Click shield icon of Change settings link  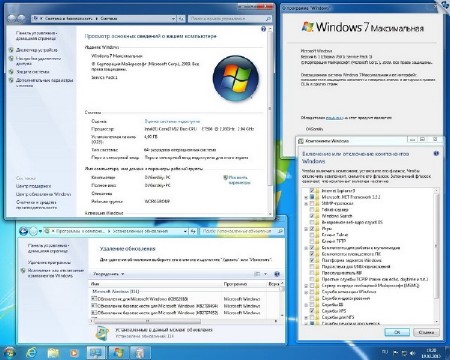click(x=225, y=178)
